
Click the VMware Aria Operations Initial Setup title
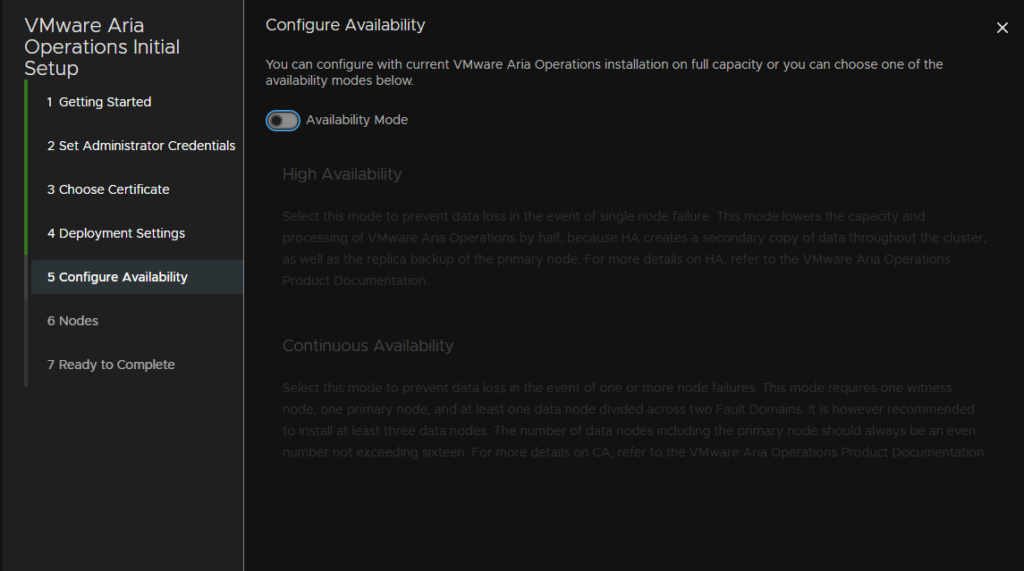coord(102,46)
